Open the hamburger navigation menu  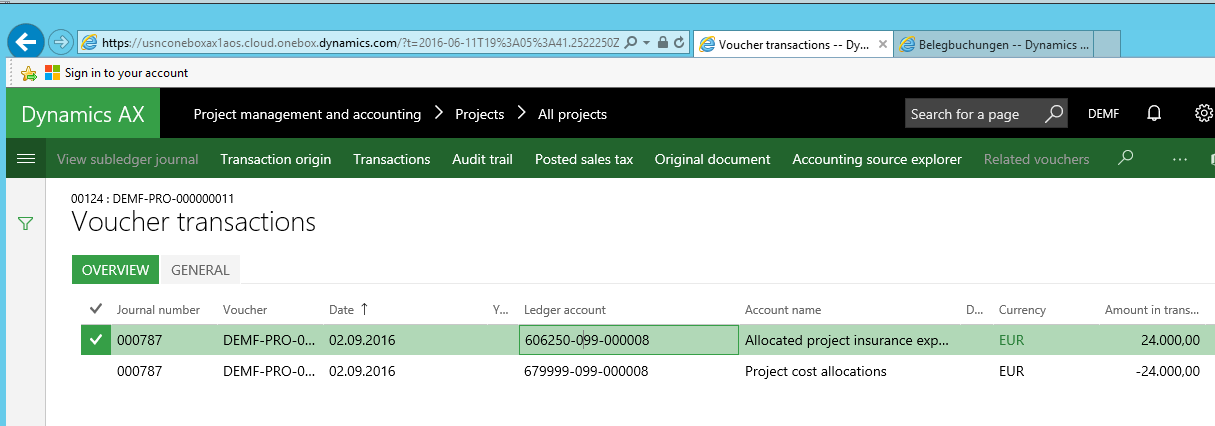pos(26,159)
